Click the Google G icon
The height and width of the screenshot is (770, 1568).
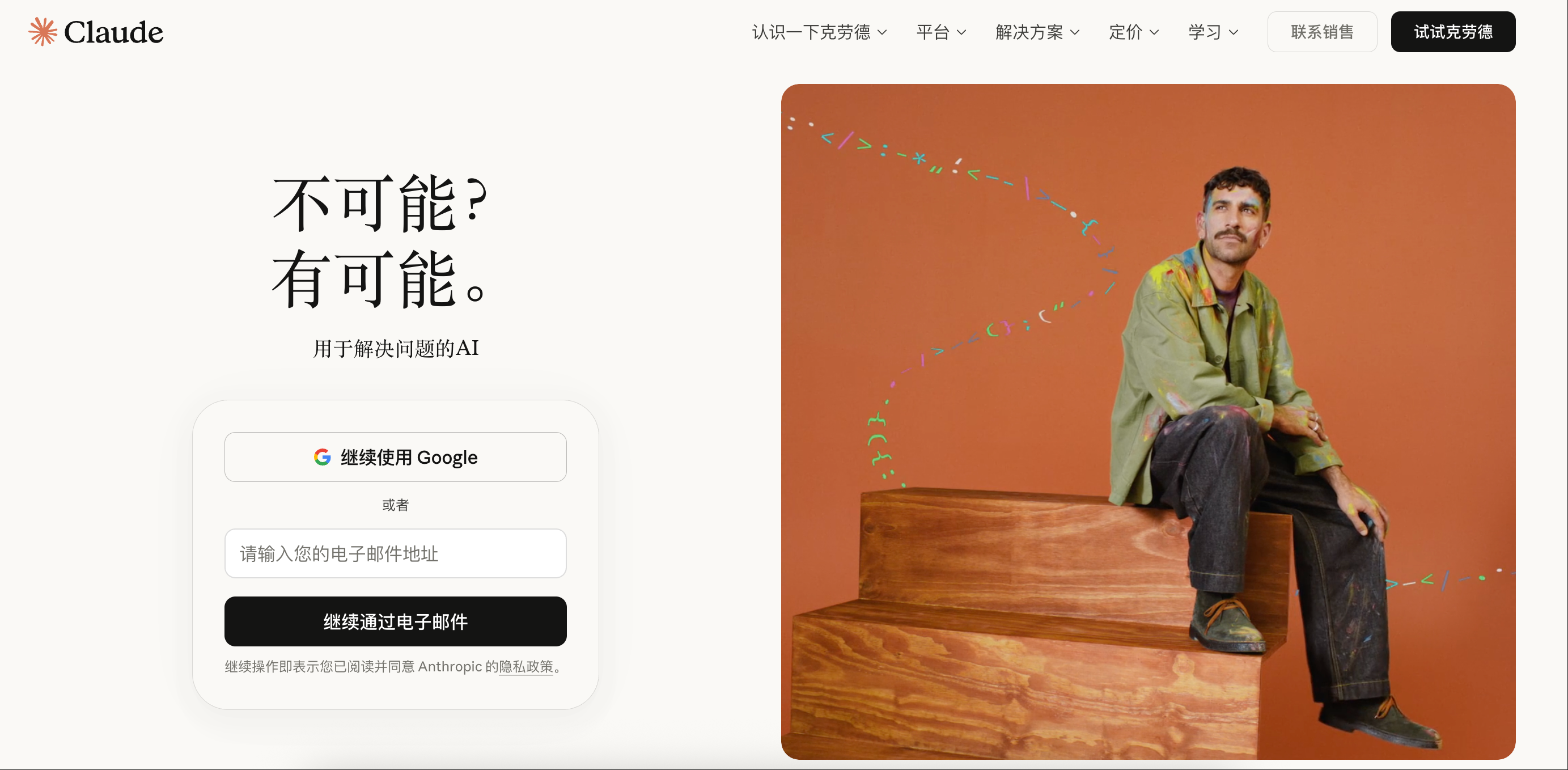coord(322,457)
